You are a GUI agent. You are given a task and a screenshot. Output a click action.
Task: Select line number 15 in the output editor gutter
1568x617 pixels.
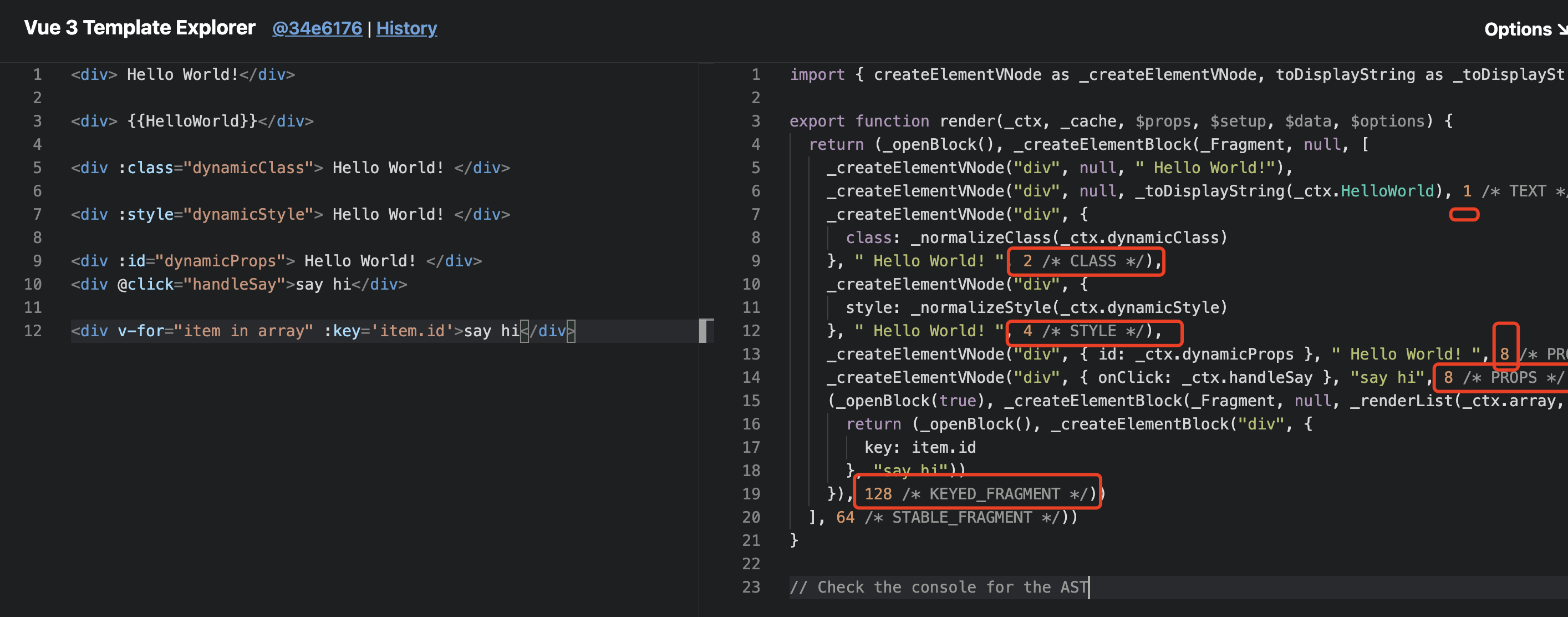point(751,401)
